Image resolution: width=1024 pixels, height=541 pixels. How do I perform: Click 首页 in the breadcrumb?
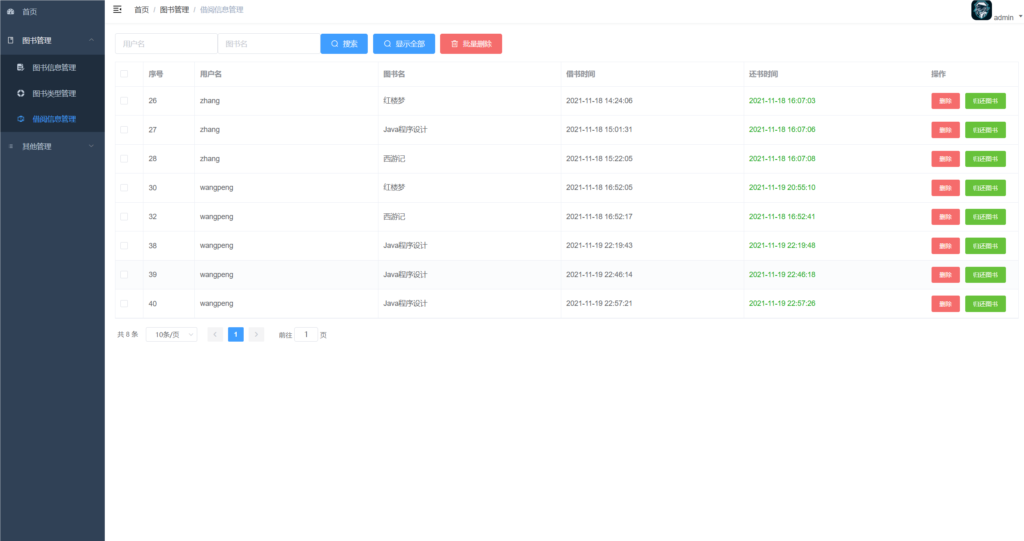142,10
